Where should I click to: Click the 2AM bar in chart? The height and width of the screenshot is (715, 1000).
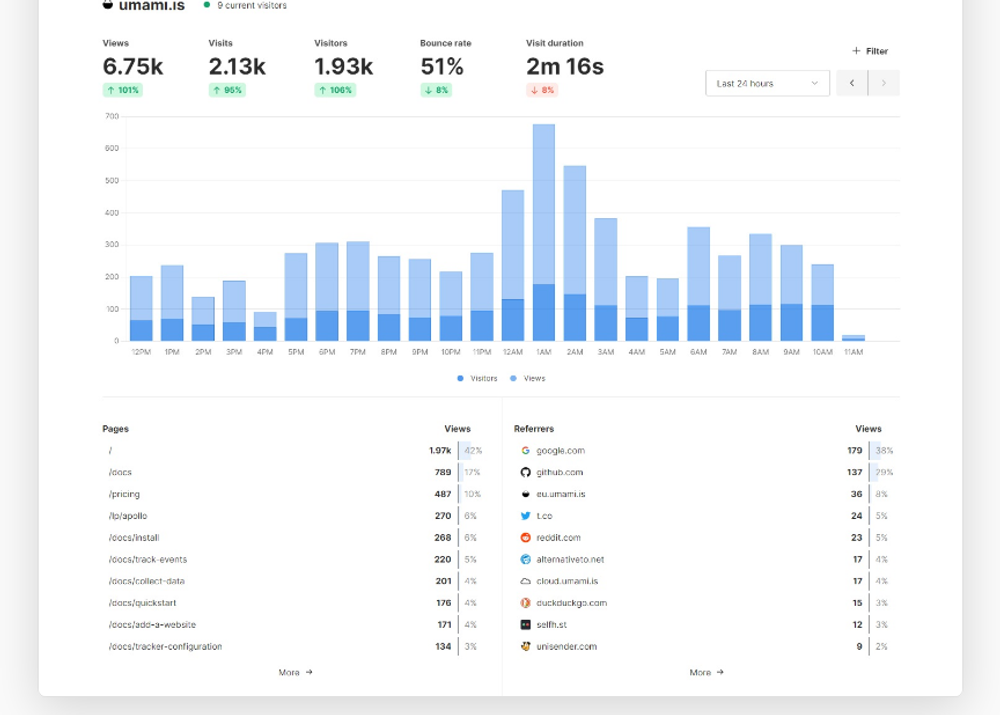(575, 253)
